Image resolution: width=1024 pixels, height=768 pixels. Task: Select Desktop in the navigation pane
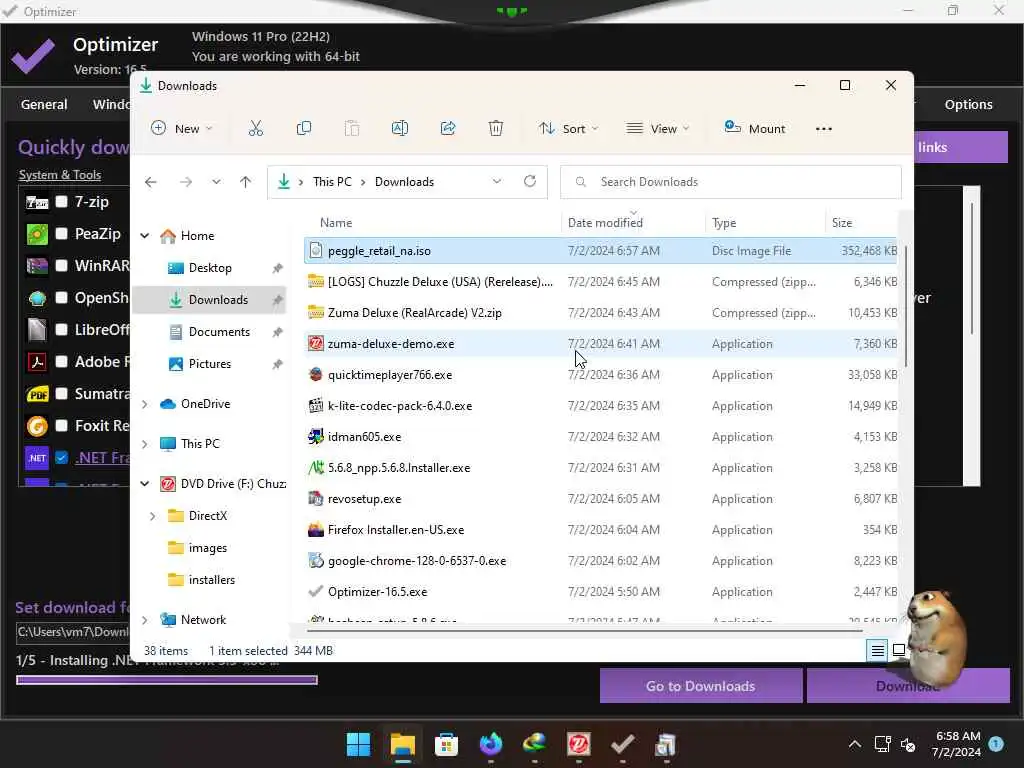pos(209,268)
